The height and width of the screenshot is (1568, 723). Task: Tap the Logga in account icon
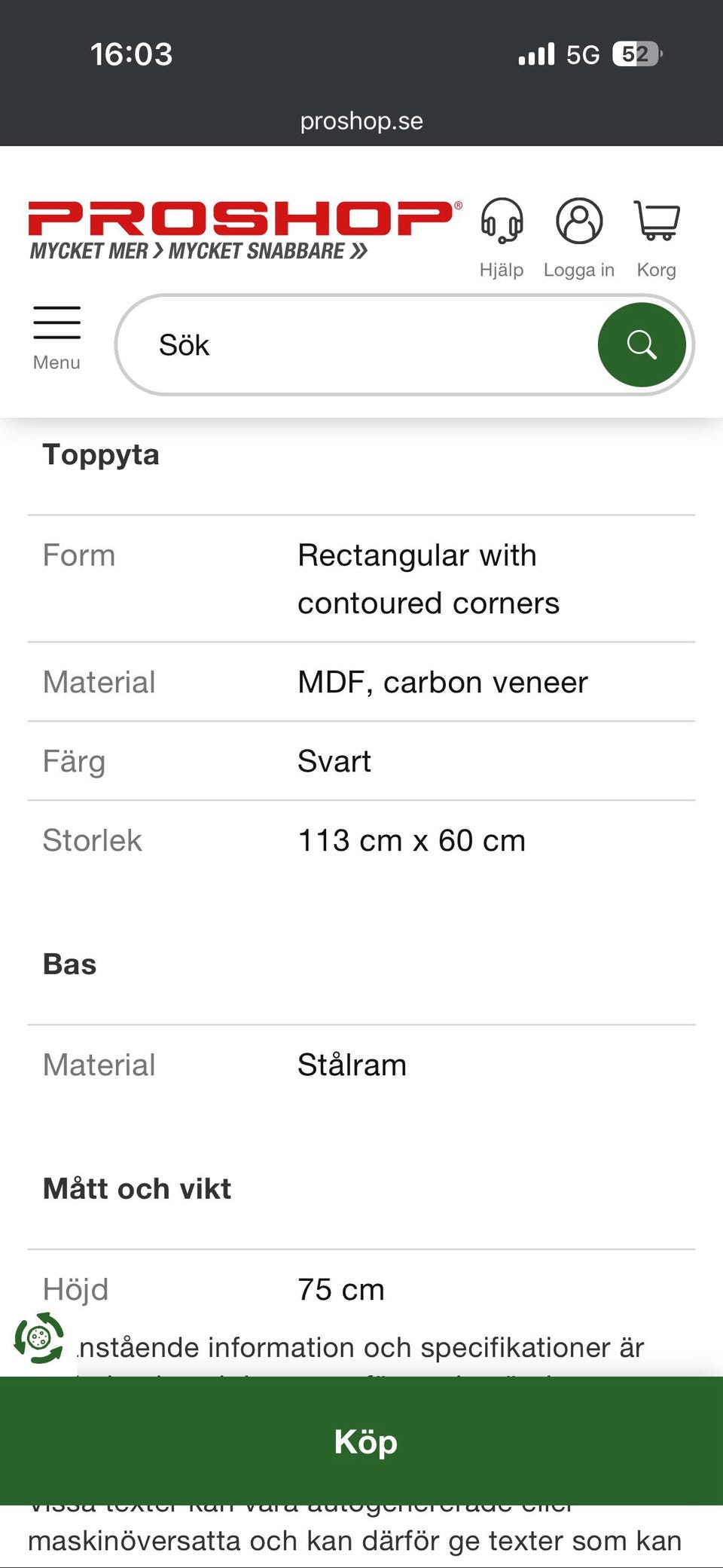pyautogui.click(x=578, y=222)
